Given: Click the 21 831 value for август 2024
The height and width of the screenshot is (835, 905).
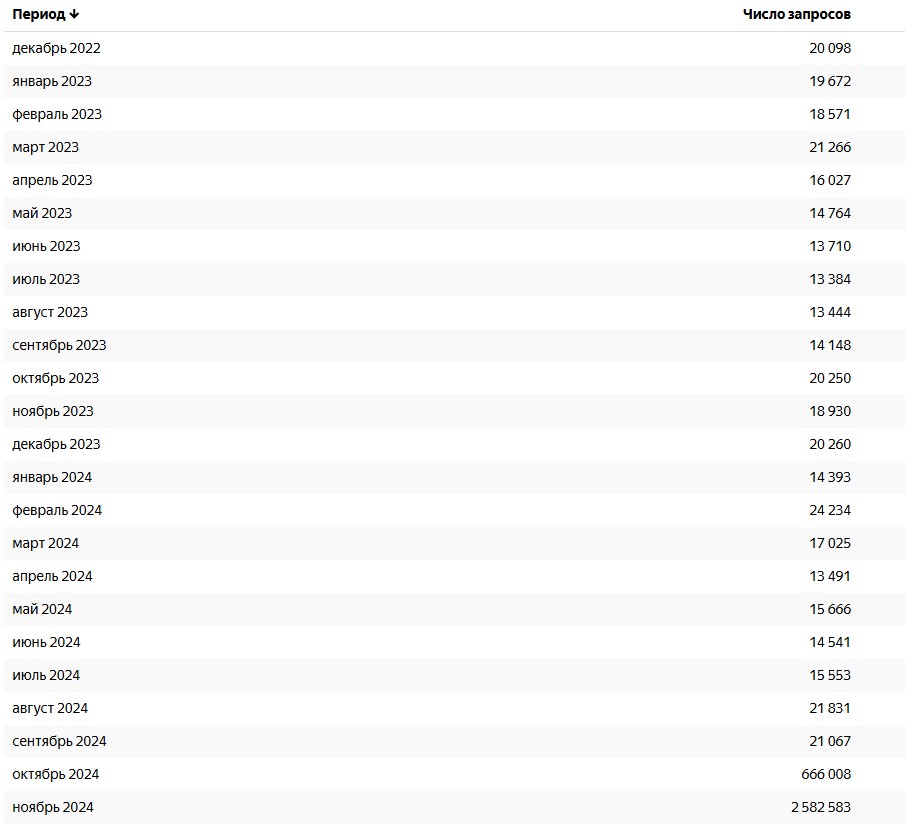Looking at the screenshot, I should (x=830, y=708).
